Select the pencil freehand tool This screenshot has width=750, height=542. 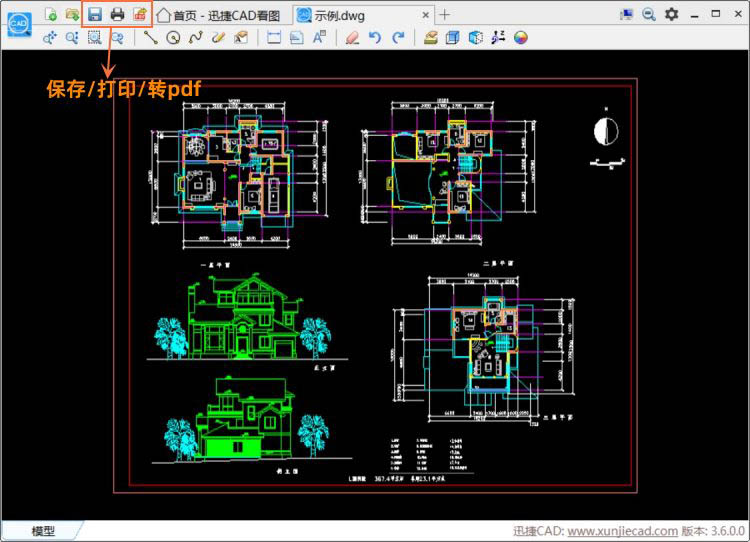(218, 37)
